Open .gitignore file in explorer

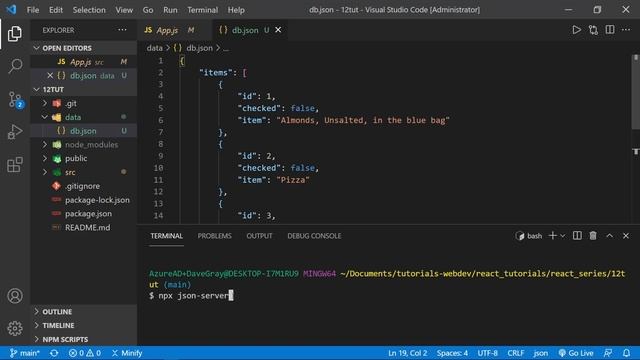pos(84,186)
